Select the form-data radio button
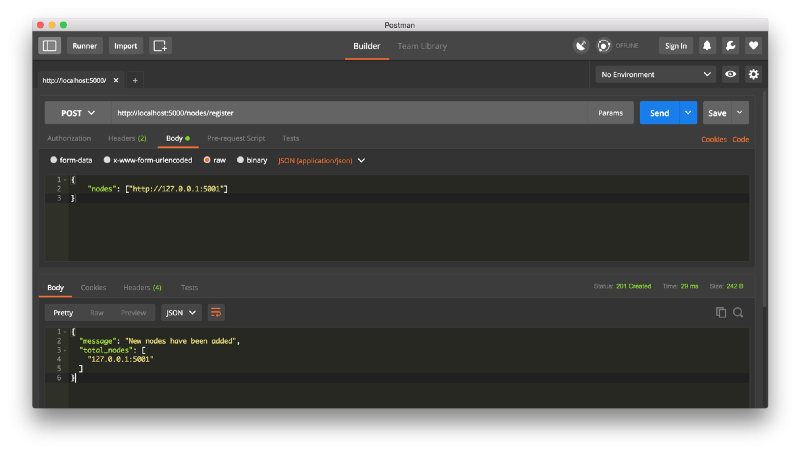 point(54,160)
